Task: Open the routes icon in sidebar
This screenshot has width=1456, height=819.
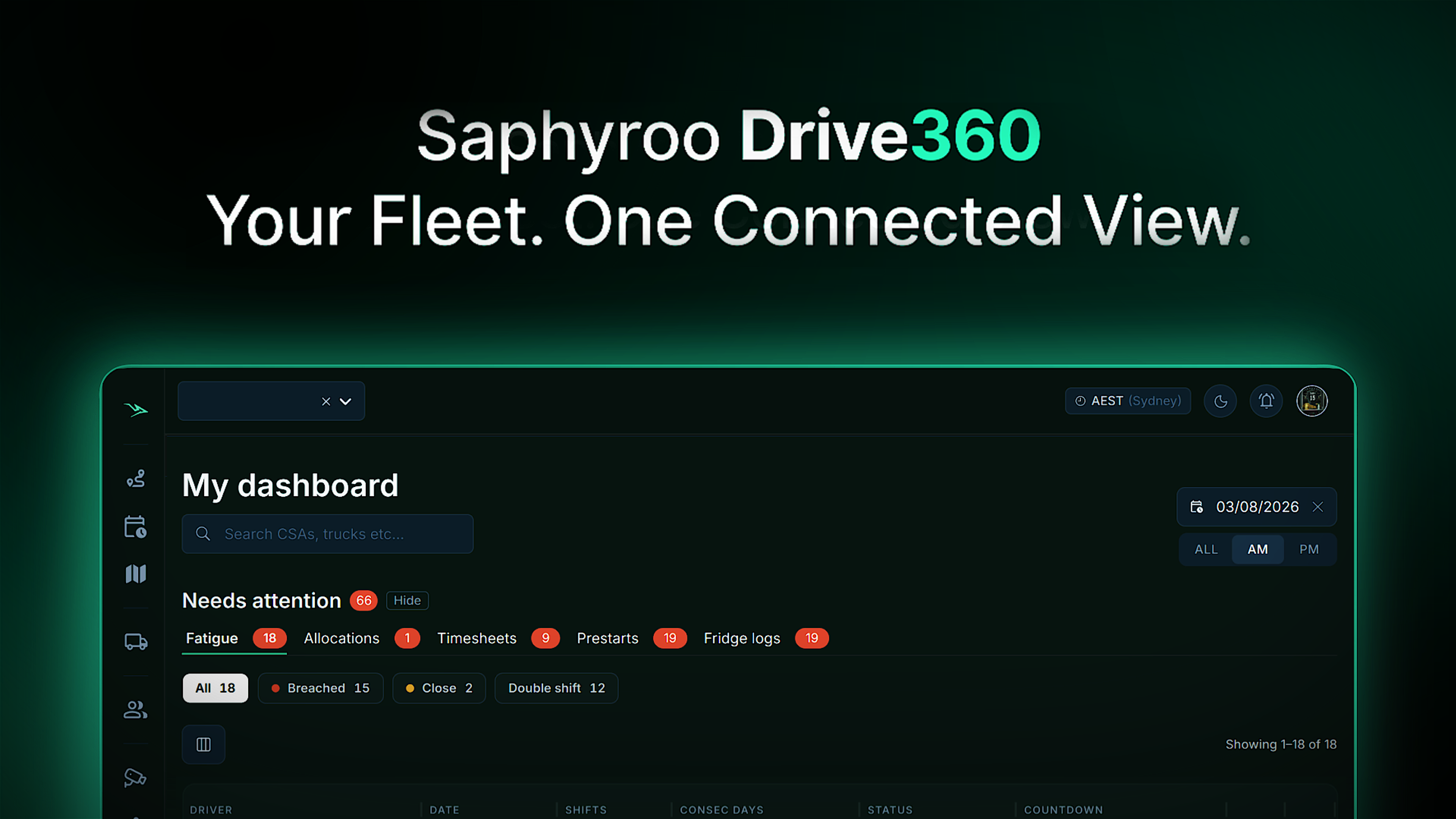Action: click(136, 479)
